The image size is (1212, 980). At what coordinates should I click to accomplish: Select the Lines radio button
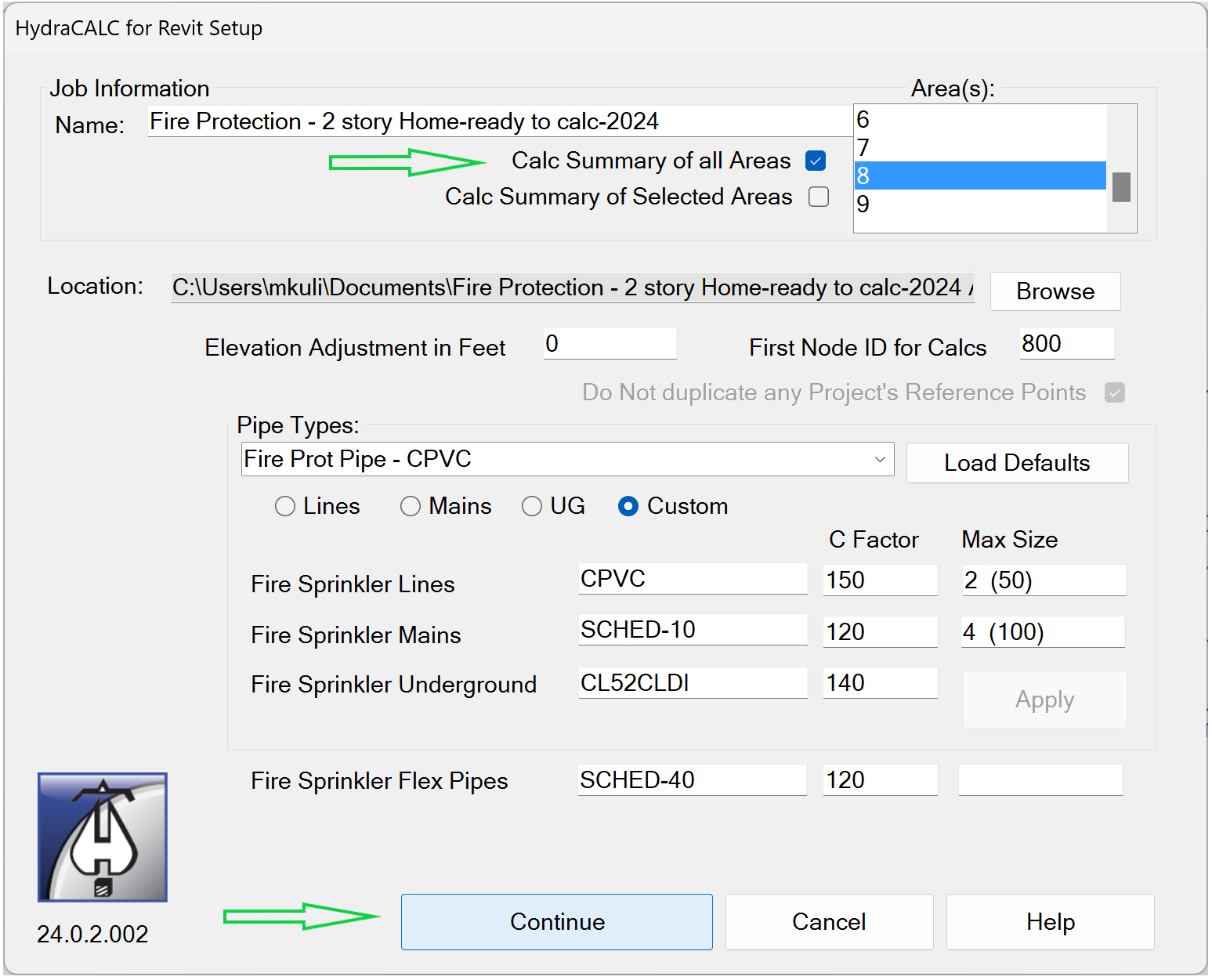[285, 506]
